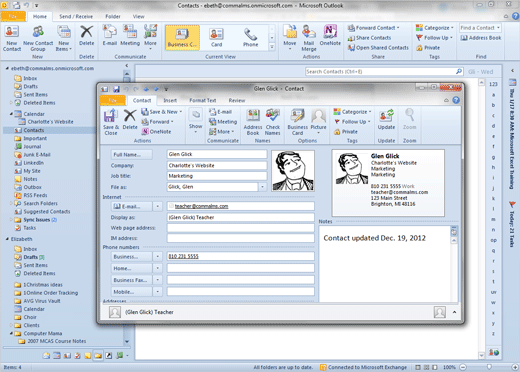
Task: Click the Save & Close icon
Action: tap(111, 122)
